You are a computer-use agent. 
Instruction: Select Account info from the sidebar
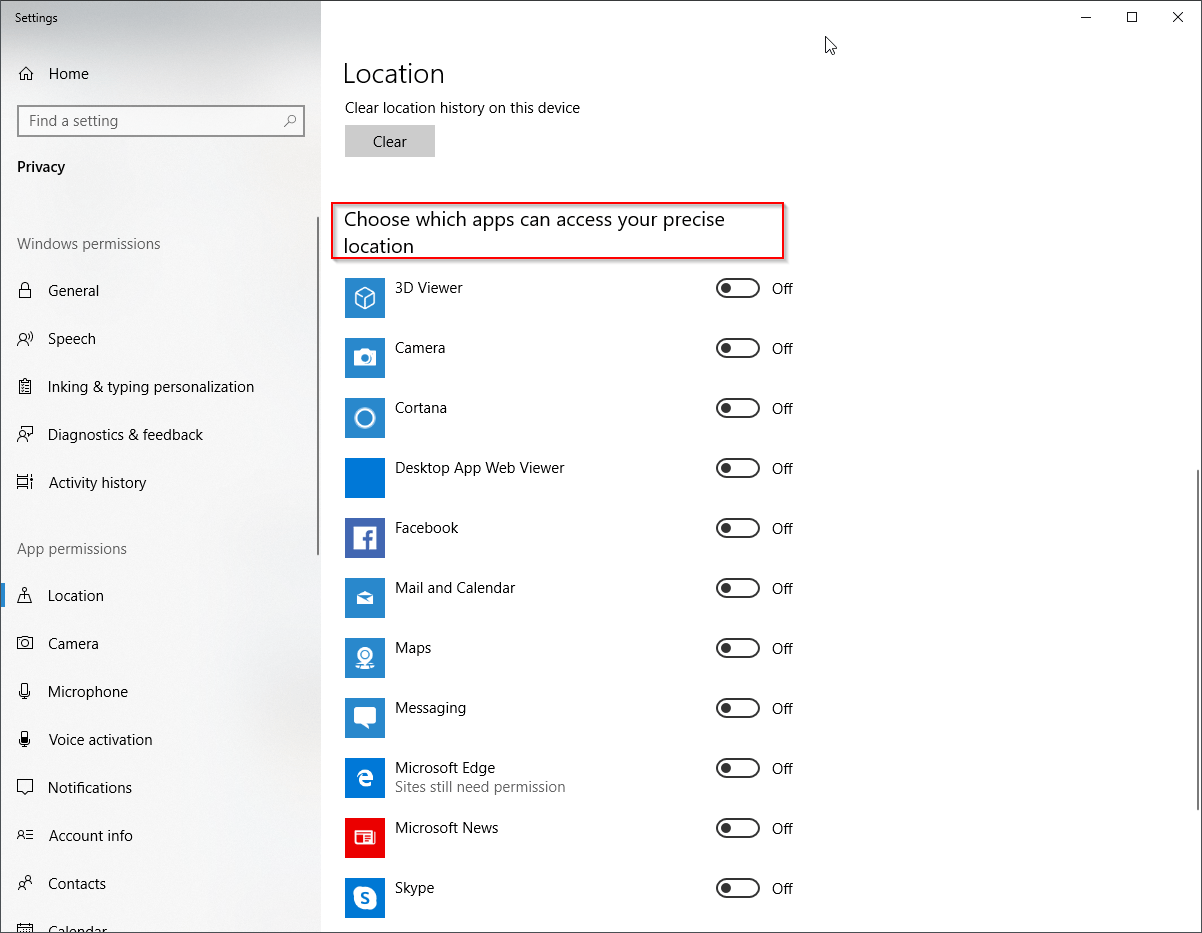91,835
